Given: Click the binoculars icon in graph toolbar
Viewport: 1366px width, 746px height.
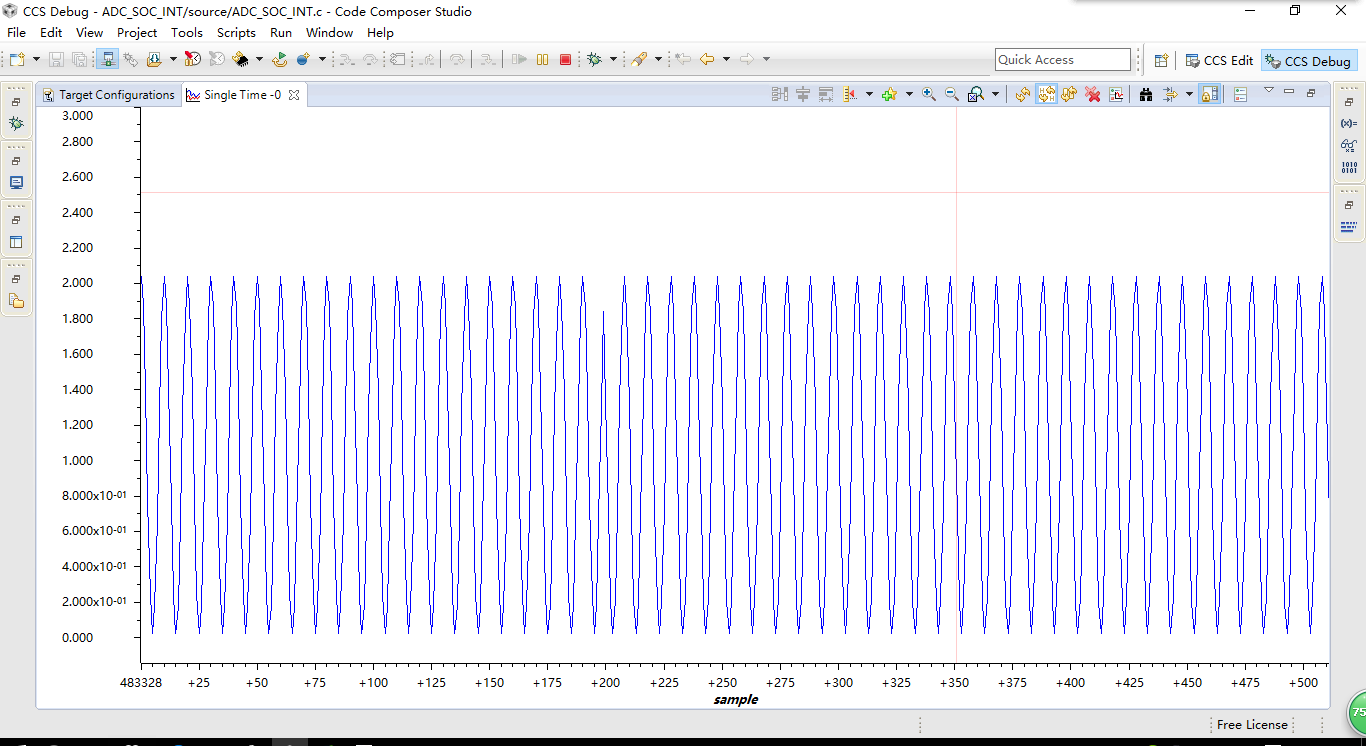Looking at the screenshot, I should pos(1146,94).
